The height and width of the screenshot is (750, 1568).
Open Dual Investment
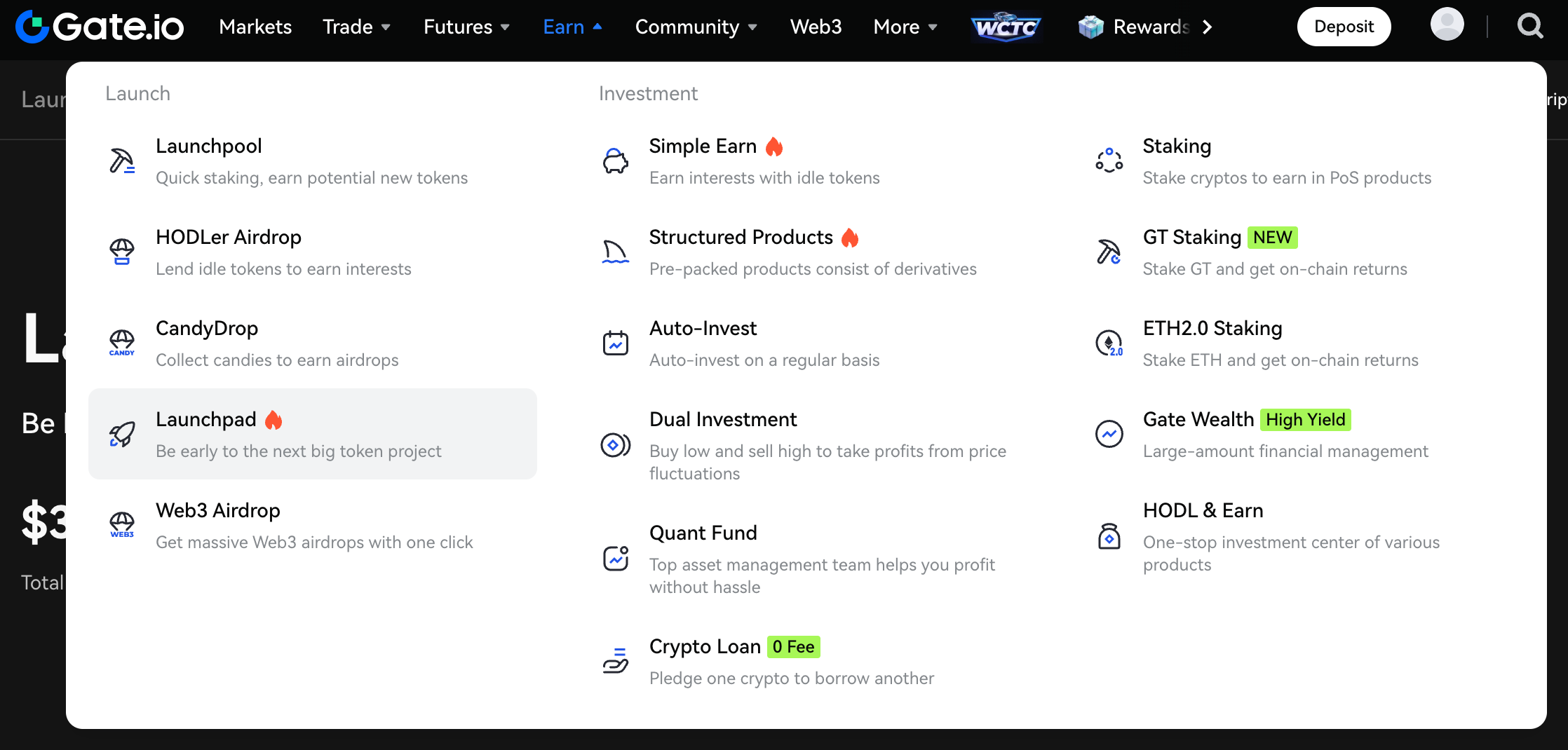point(806,445)
